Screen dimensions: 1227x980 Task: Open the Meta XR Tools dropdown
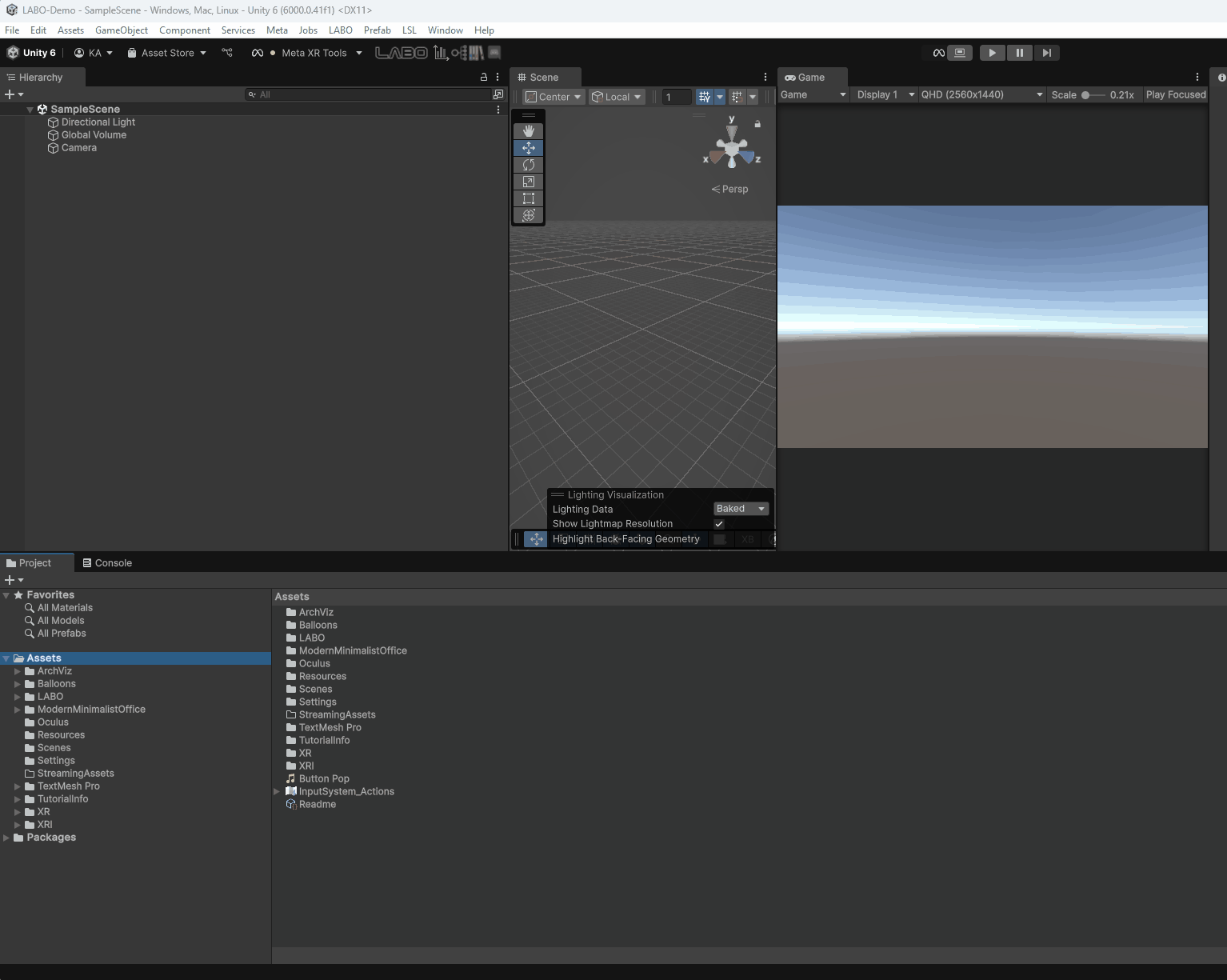tap(322, 53)
